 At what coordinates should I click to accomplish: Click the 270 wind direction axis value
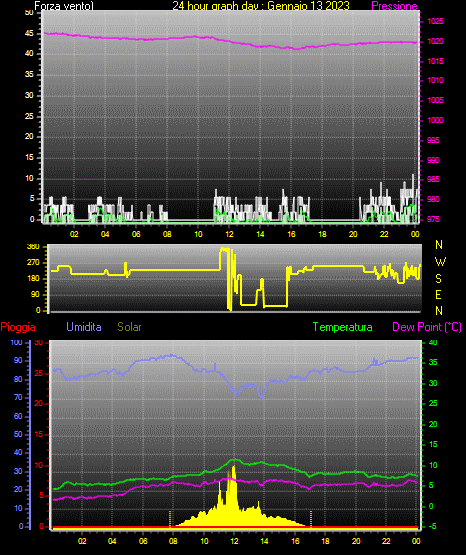click(x=33, y=263)
